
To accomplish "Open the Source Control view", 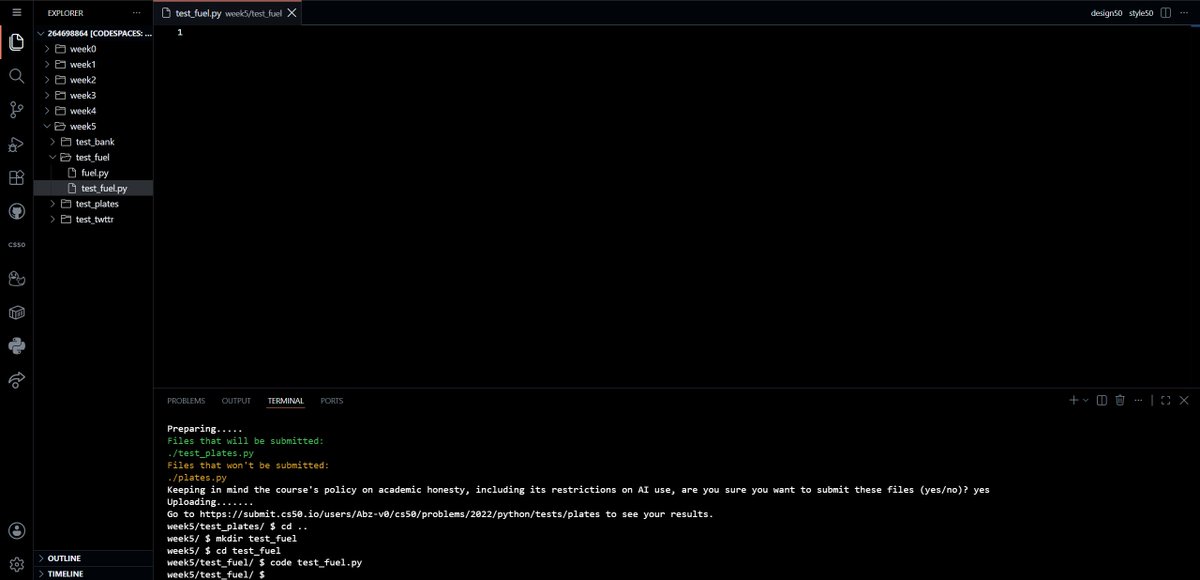I will click(x=16, y=110).
